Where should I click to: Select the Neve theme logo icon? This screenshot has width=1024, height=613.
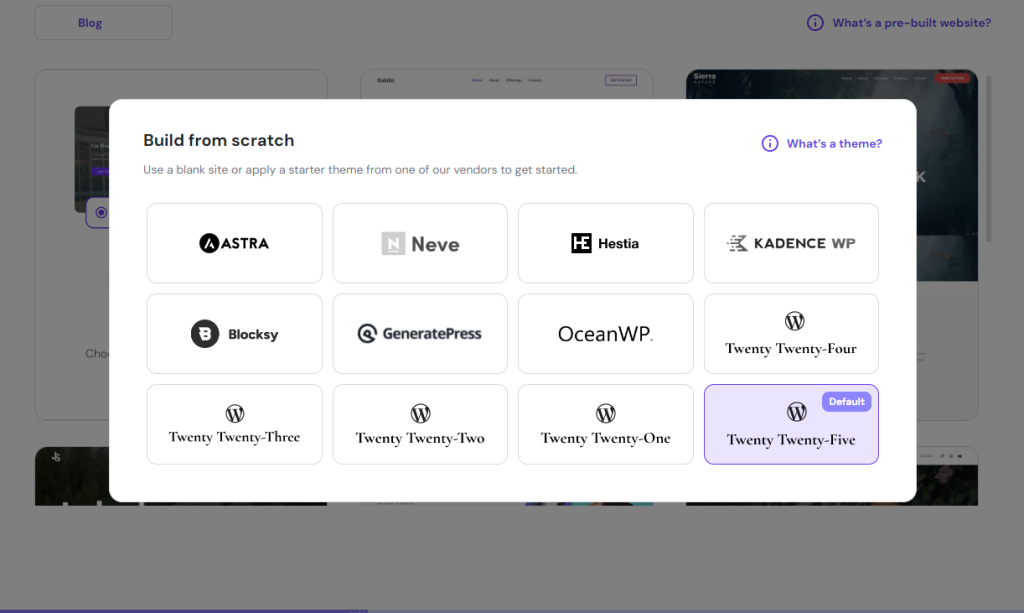tap(393, 244)
